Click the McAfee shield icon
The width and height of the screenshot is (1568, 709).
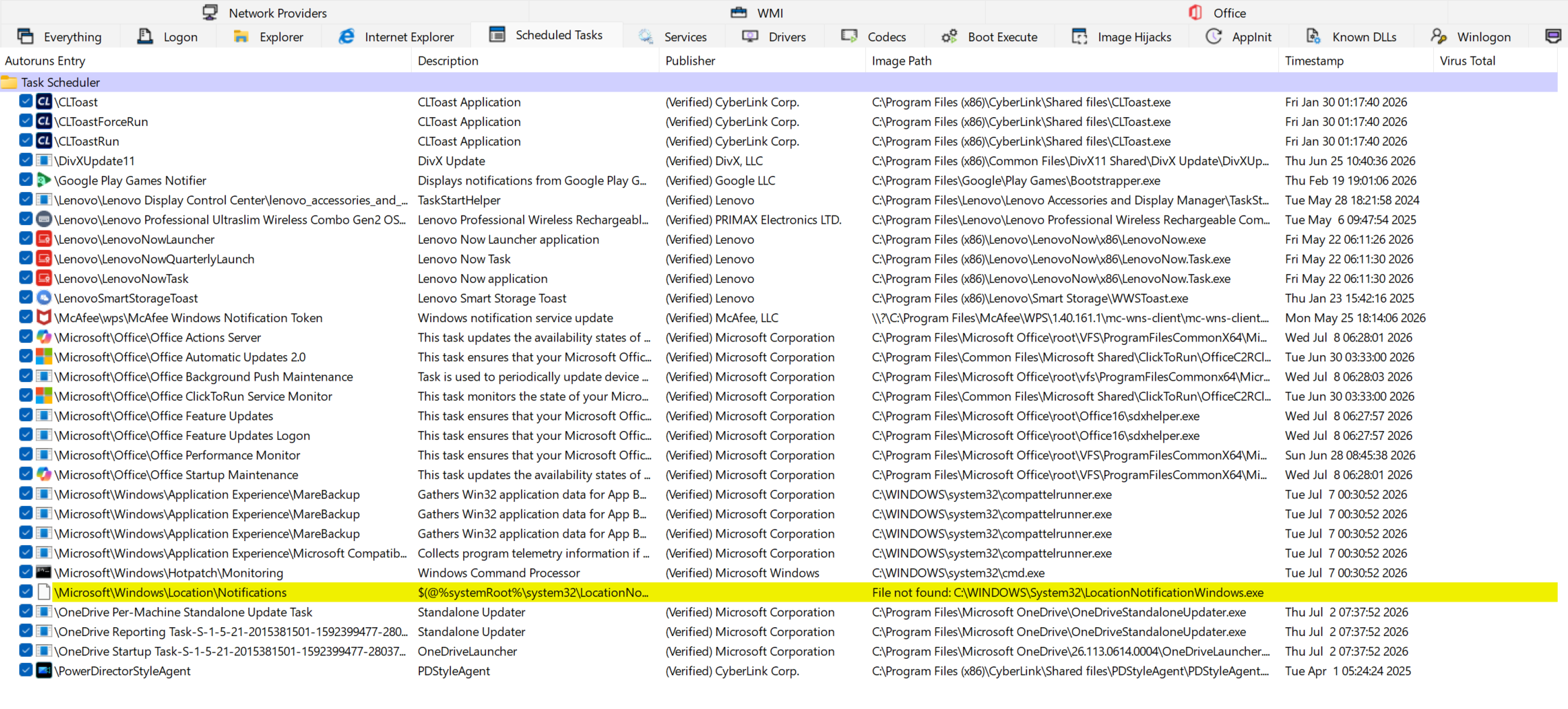point(44,317)
